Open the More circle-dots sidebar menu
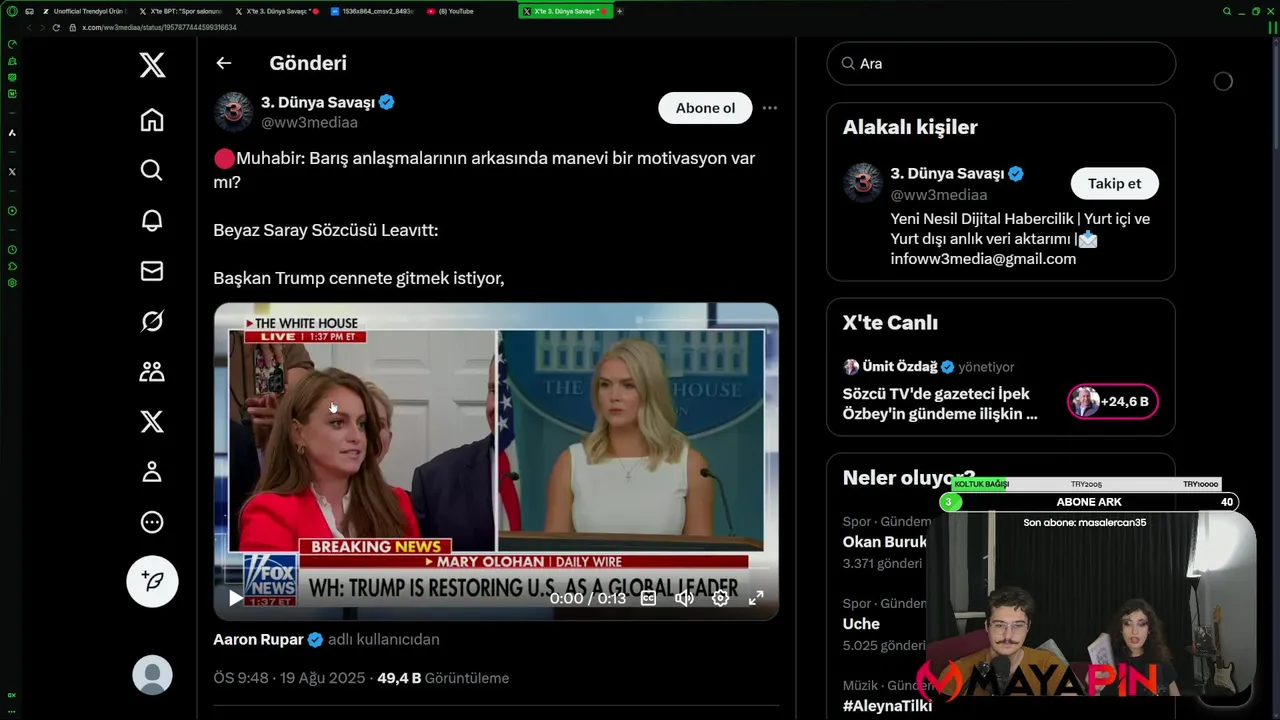 [x=152, y=522]
